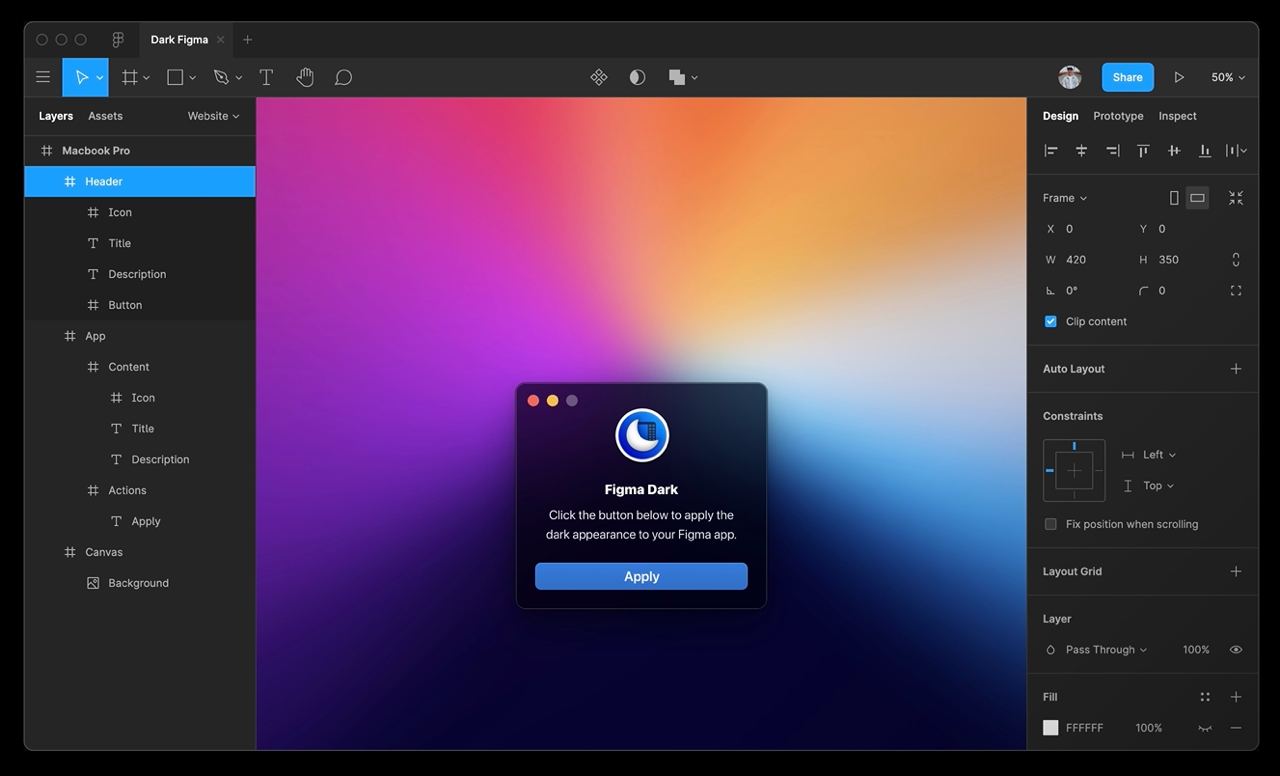Align bottom icon in Design panel
1280x776 pixels.
coord(1205,150)
